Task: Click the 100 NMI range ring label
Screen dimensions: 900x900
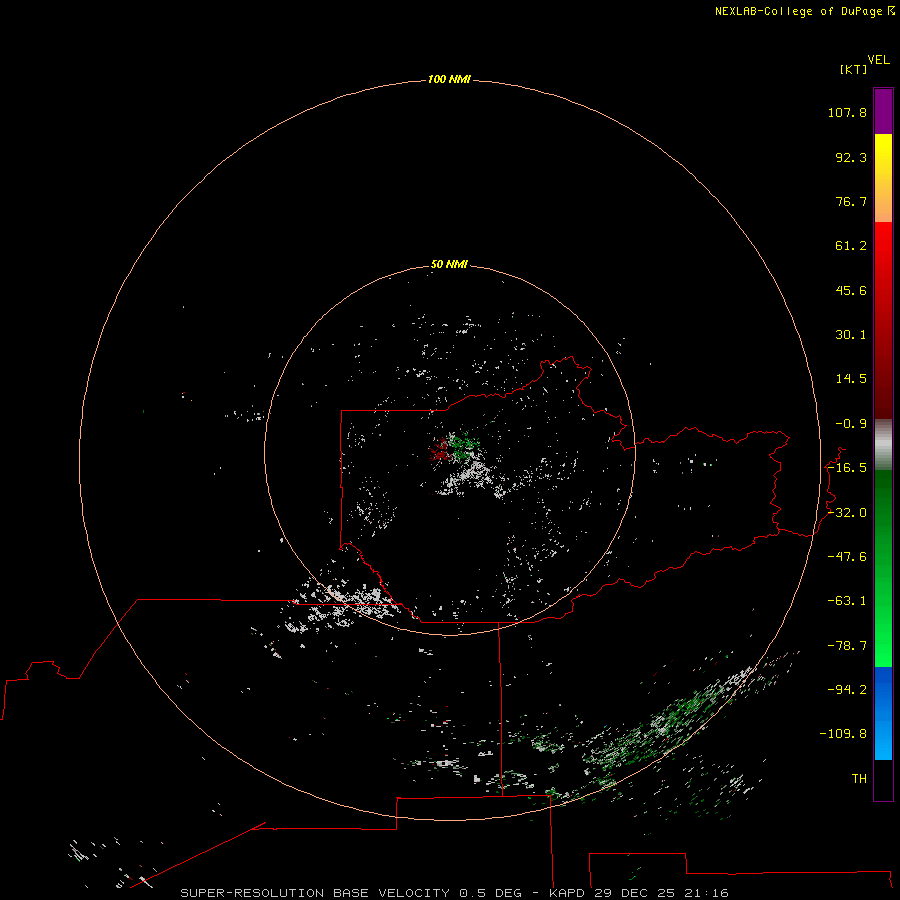Action: coord(449,79)
